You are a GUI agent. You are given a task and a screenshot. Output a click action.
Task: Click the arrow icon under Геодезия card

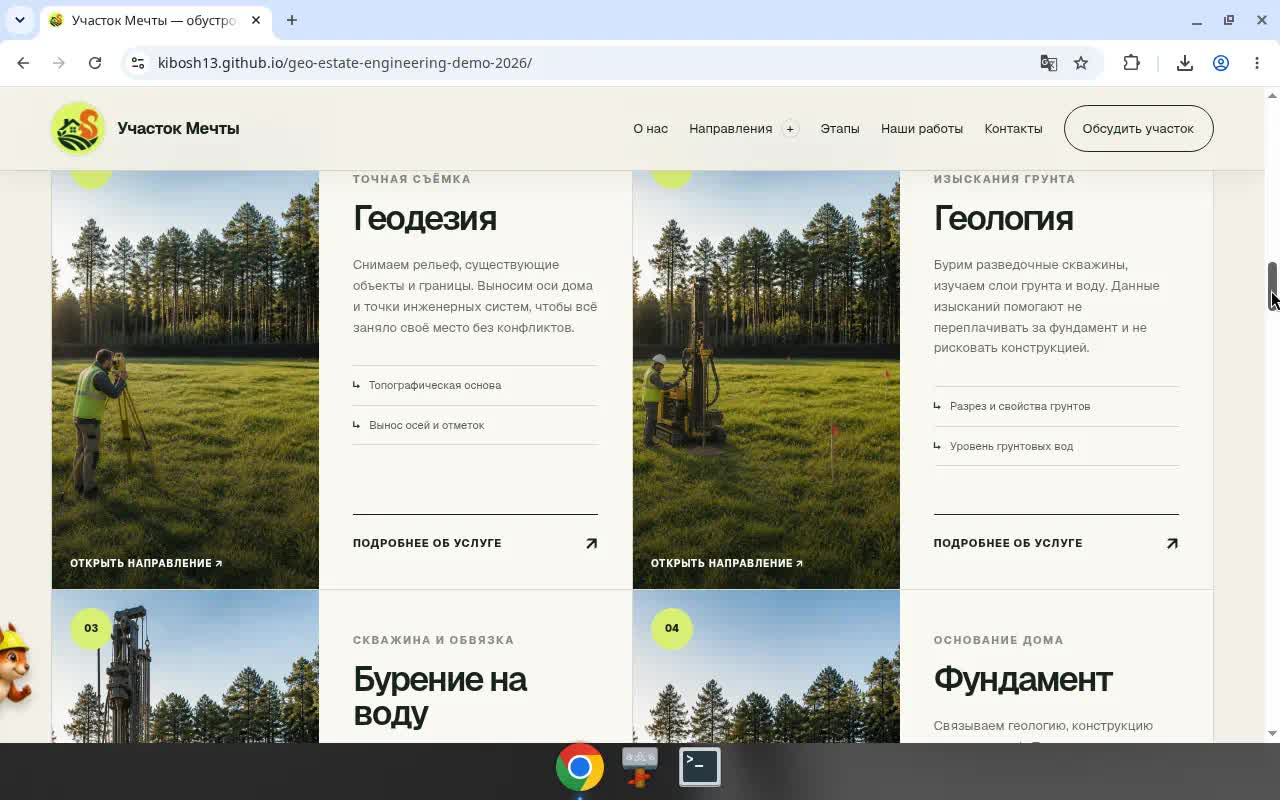[591, 543]
